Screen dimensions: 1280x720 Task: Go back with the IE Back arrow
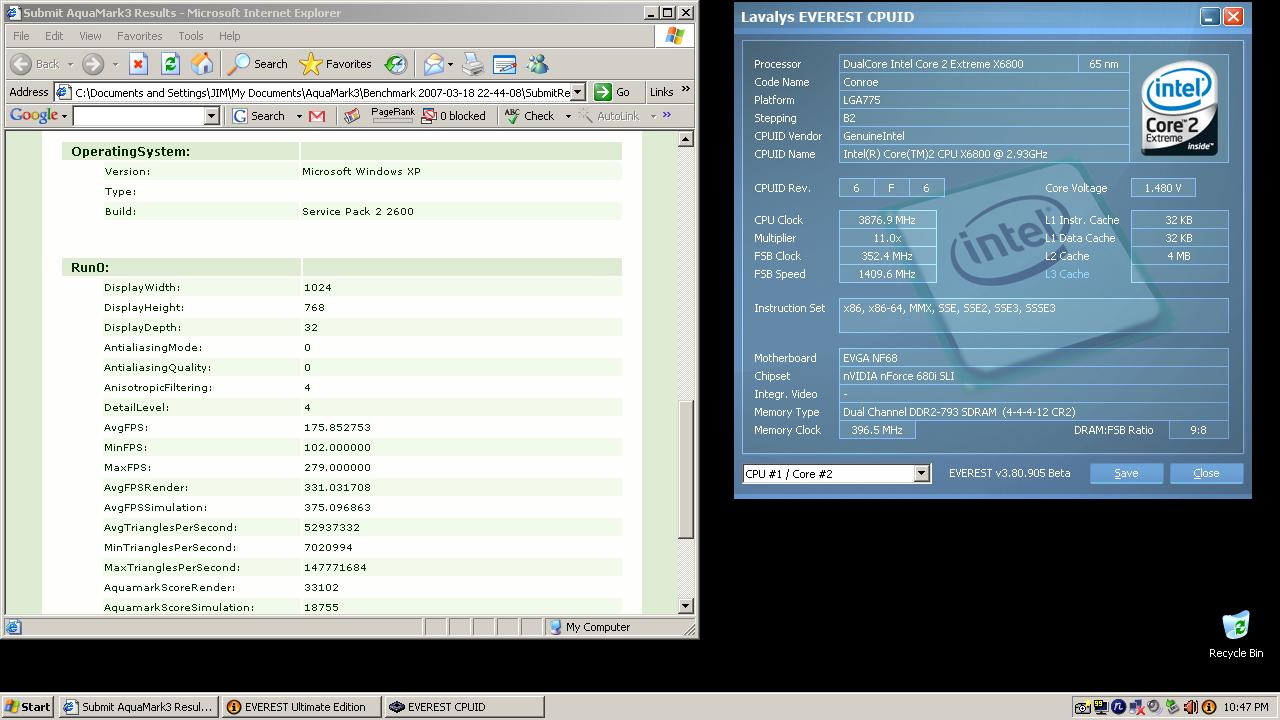click(35, 64)
